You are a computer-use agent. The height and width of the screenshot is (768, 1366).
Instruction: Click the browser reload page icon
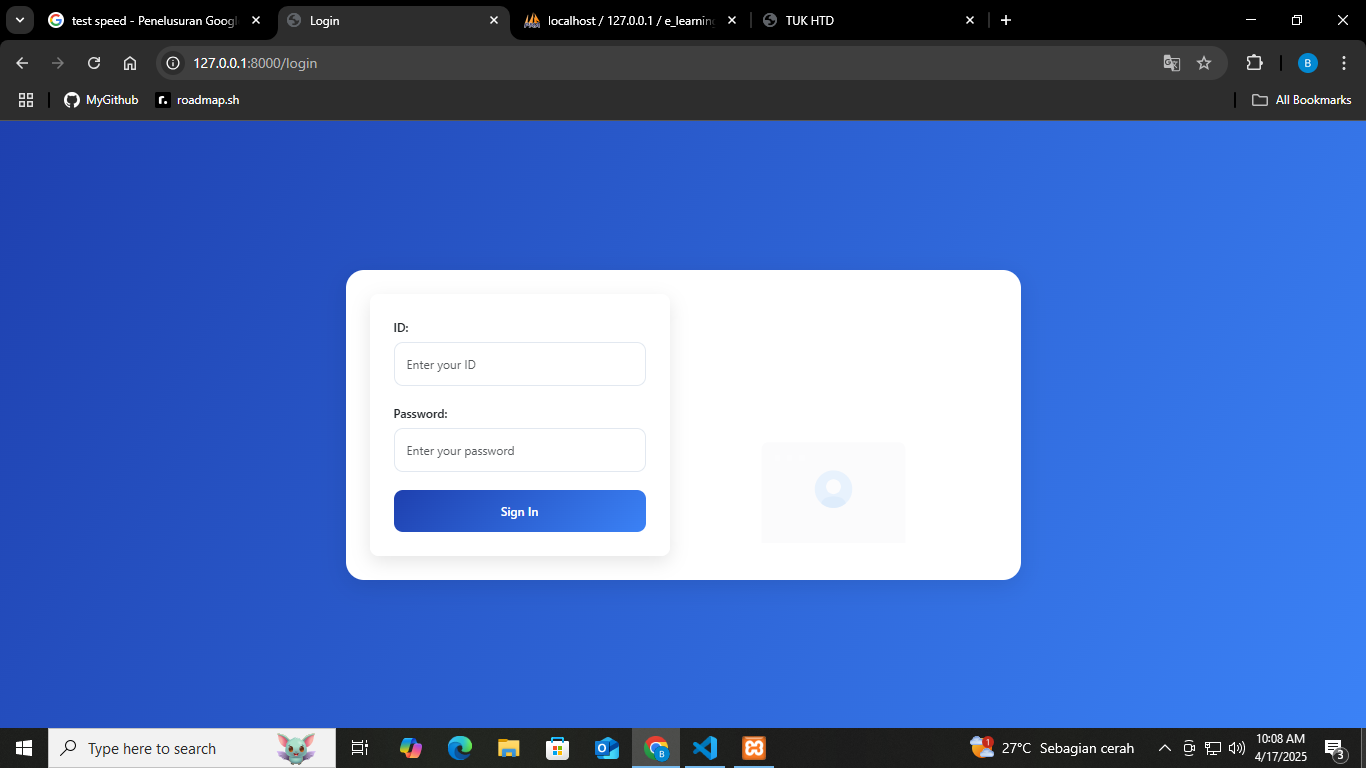(x=94, y=63)
